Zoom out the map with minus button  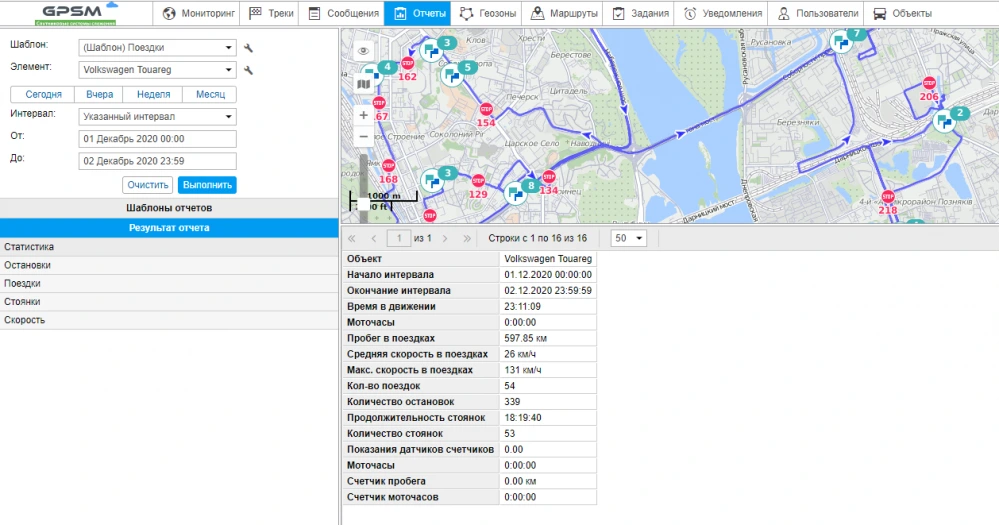coord(363,136)
